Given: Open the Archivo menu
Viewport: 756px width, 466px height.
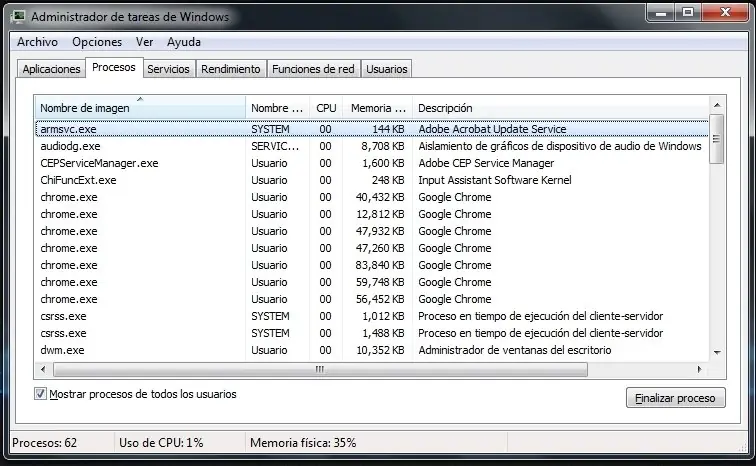Looking at the screenshot, I should tap(37, 42).
